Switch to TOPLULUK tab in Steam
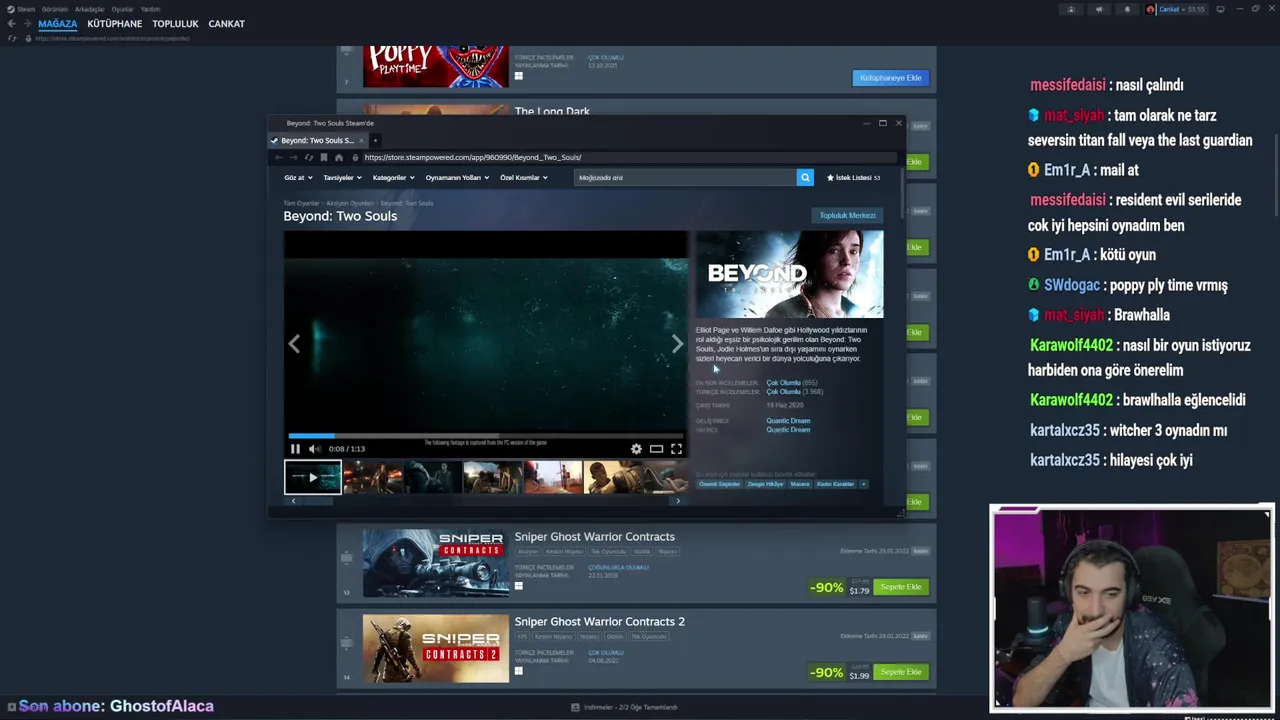1280x720 pixels. (x=175, y=23)
